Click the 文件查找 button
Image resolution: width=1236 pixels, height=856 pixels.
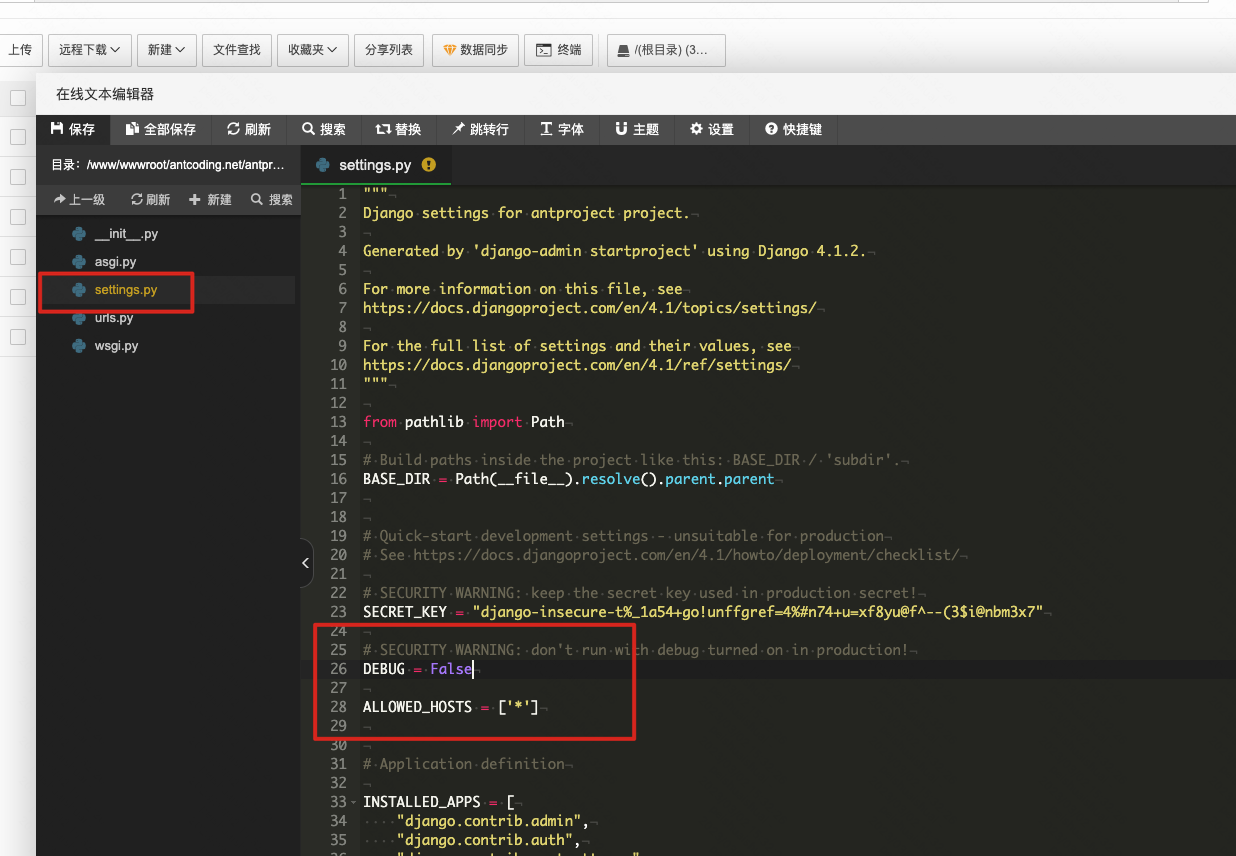pos(237,50)
